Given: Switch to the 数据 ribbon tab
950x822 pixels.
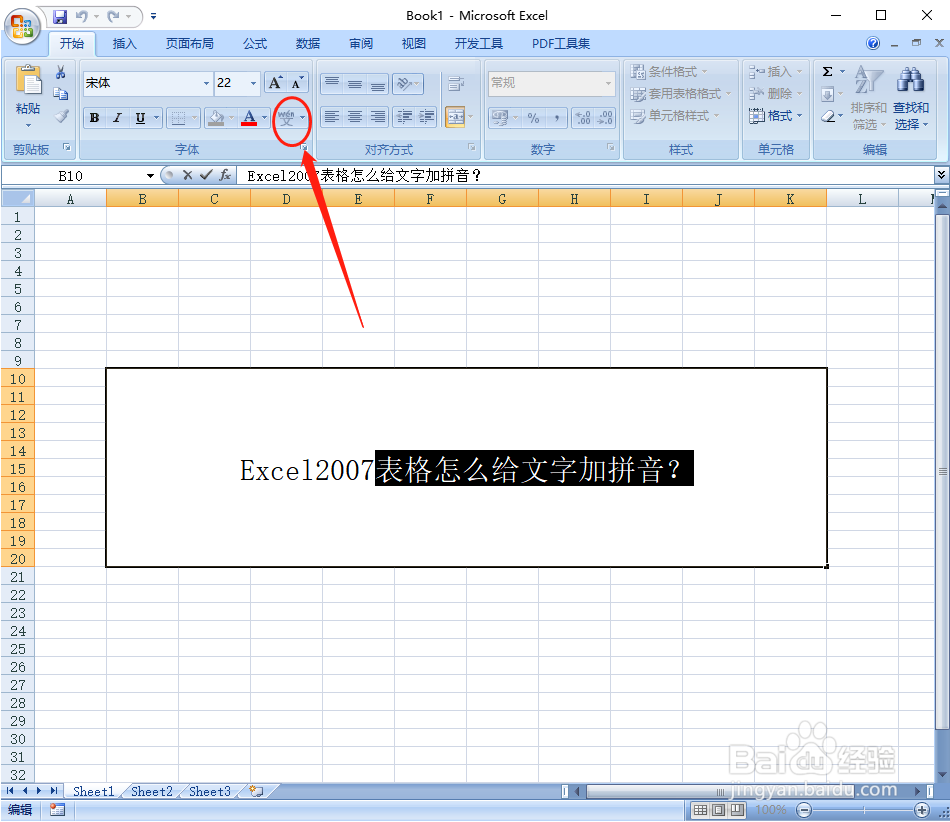Looking at the screenshot, I should (x=308, y=44).
